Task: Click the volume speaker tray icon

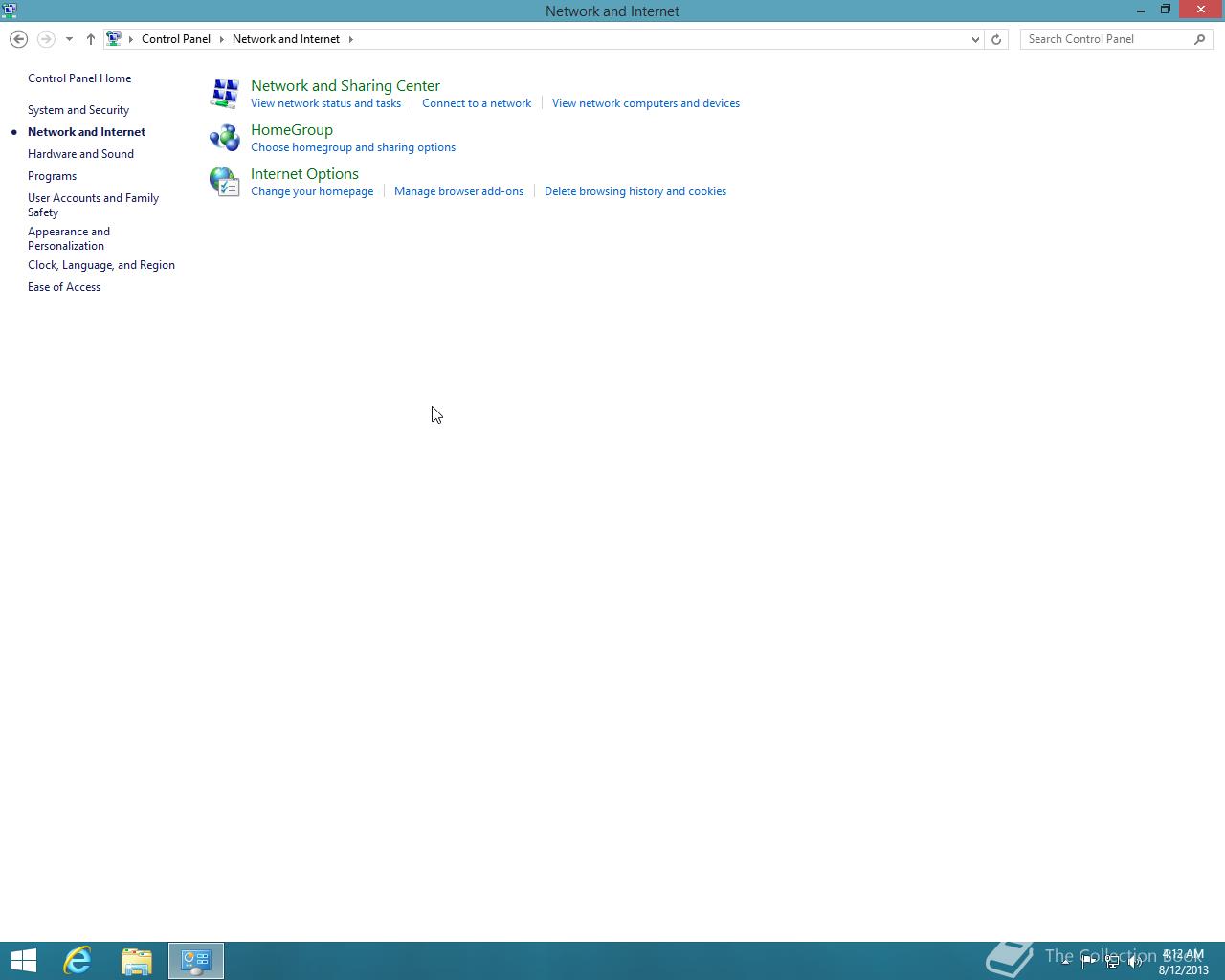Action: tap(1135, 962)
